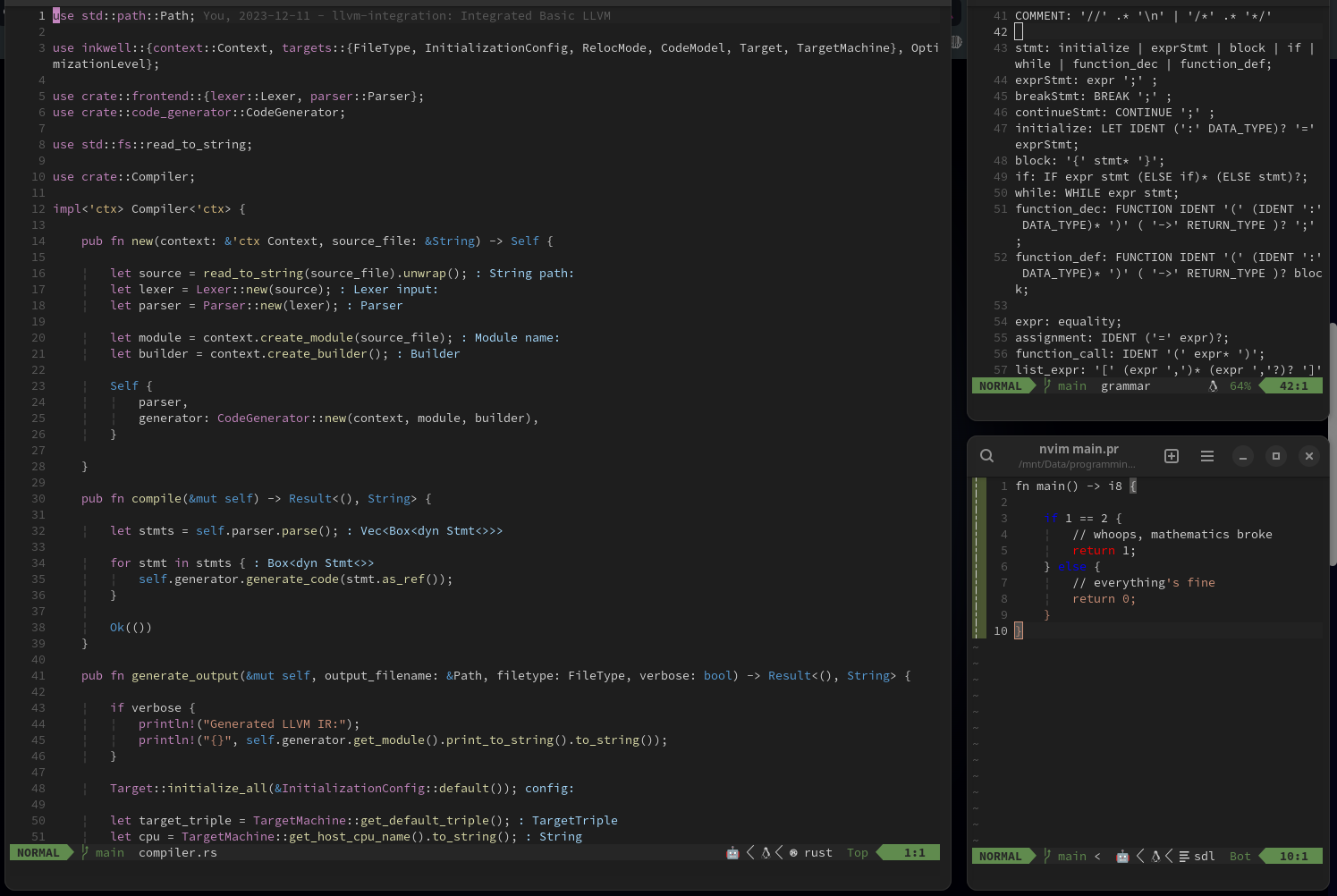Click the penguin icon in the grammar statusline
This screenshot has height=896, width=1337.
coord(1214,386)
